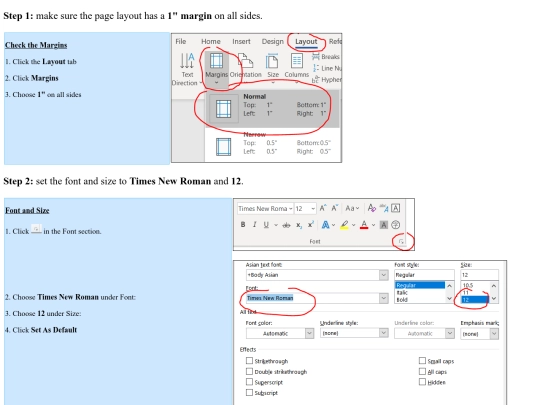Screen dimensions: 540x405
Task: Expand the Text Effects dropdown arrow
Action: click(333, 225)
